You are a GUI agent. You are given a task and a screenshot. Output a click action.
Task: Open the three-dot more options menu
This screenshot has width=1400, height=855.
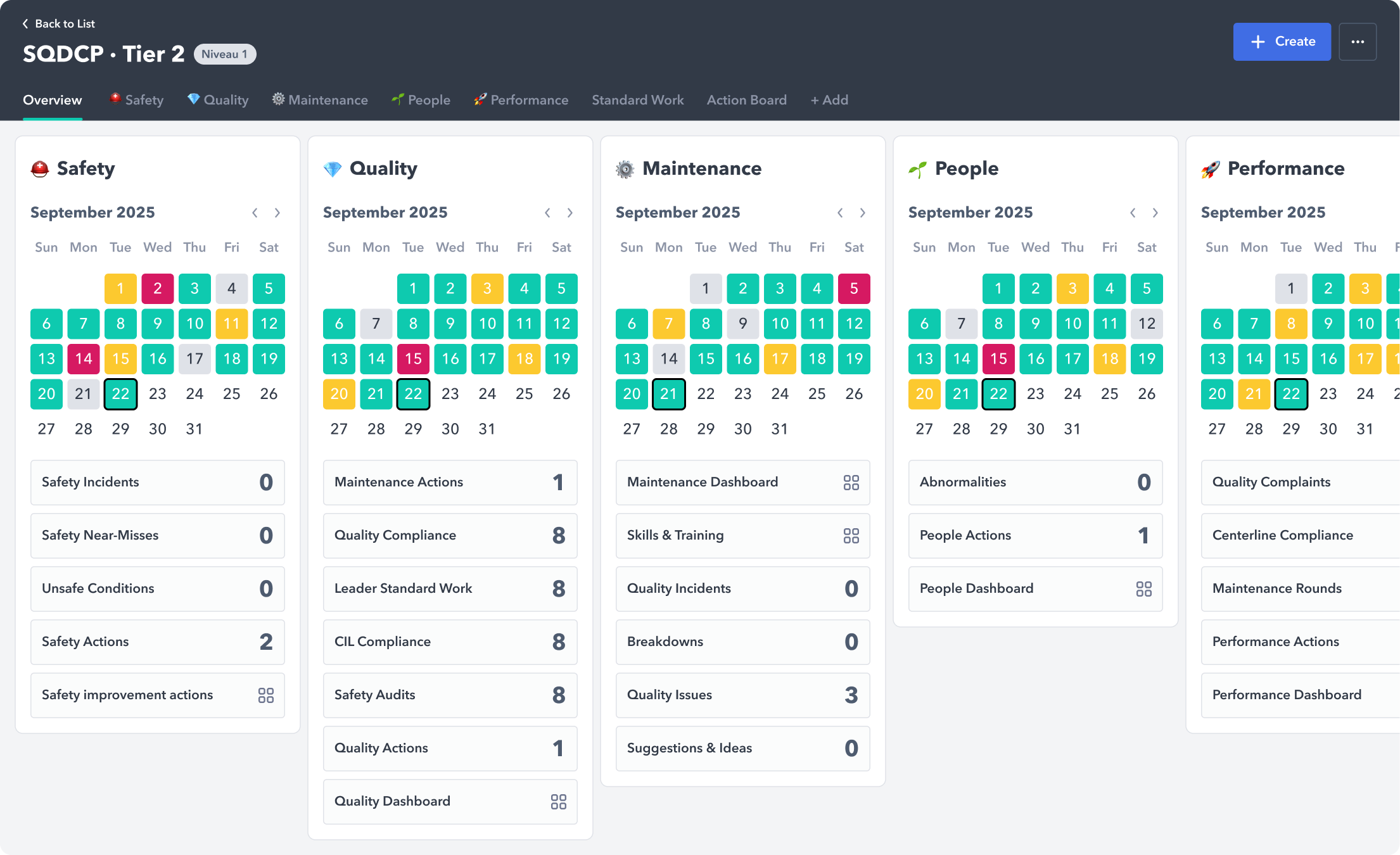pos(1358,42)
